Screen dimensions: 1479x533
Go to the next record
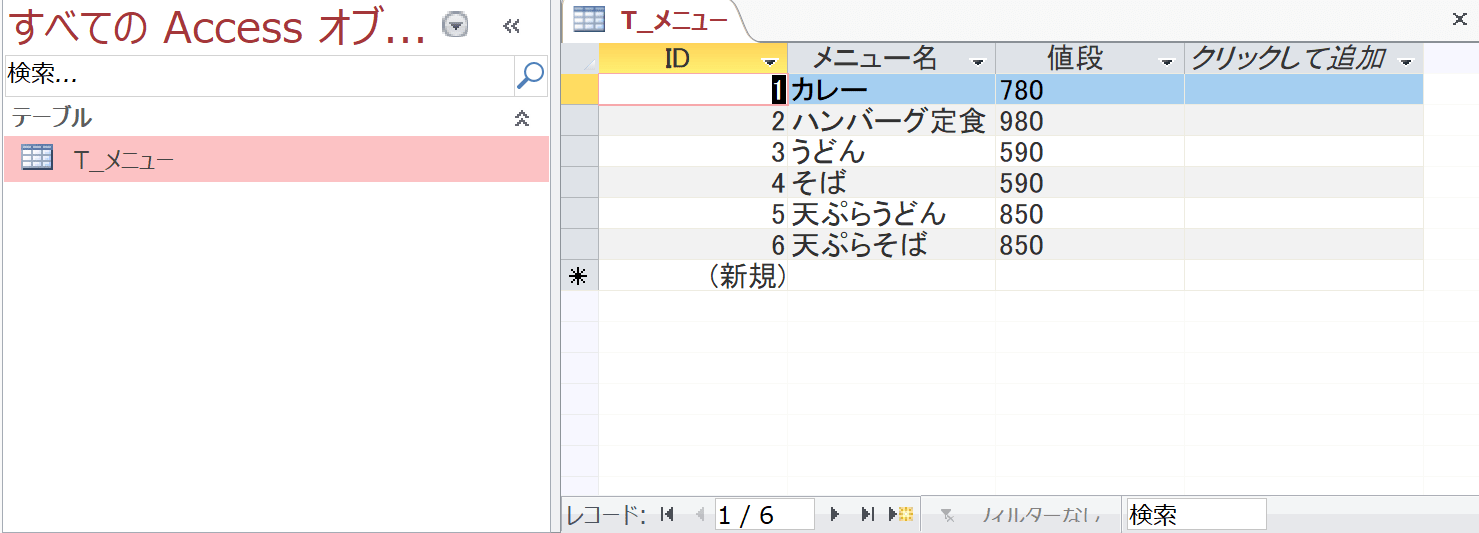click(x=835, y=515)
